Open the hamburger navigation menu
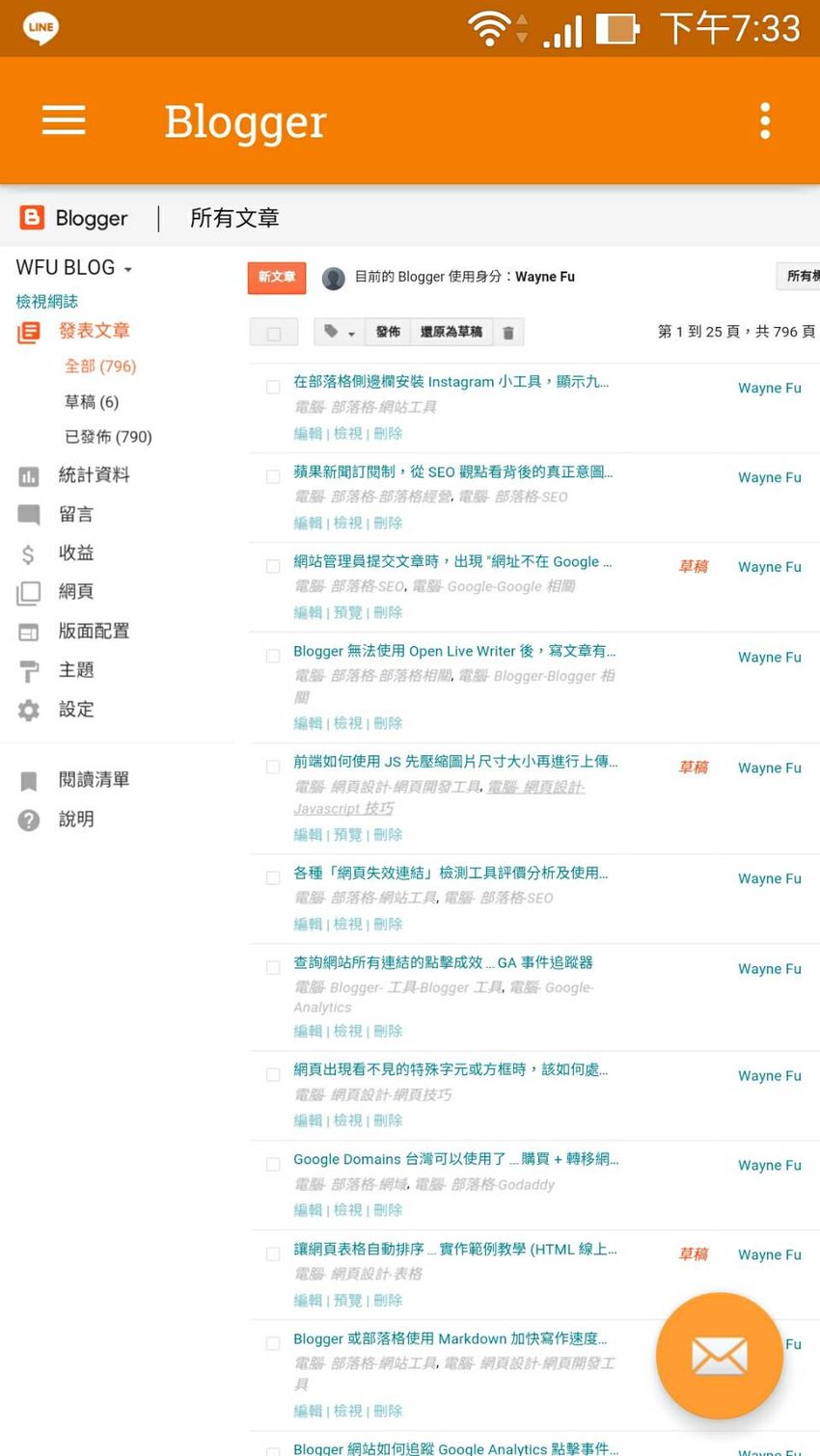The height and width of the screenshot is (1456, 820). click(64, 121)
